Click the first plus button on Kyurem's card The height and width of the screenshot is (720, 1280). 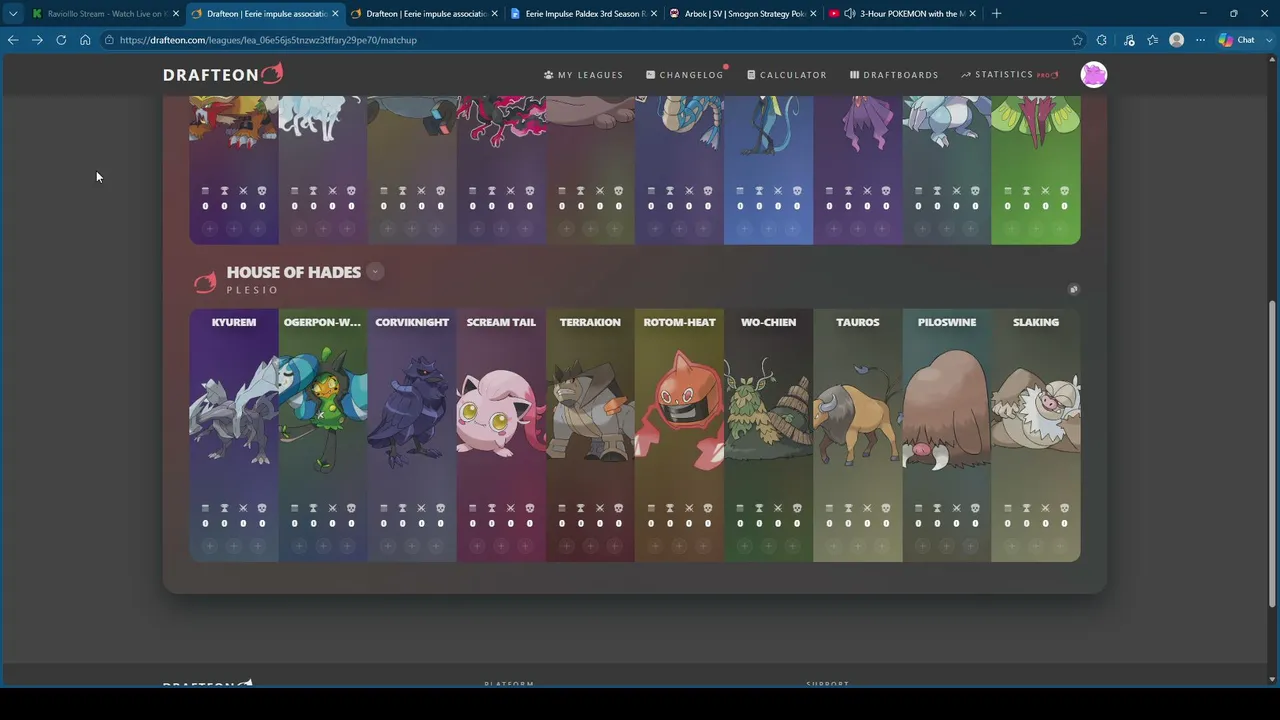(x=210, y=546)
